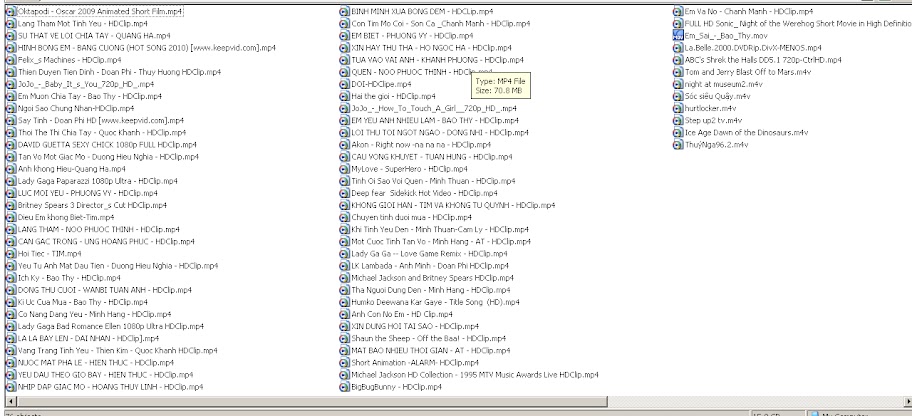Select LUC MOI YEU - PHUONG VY file
912x416 pixels.
87,193
